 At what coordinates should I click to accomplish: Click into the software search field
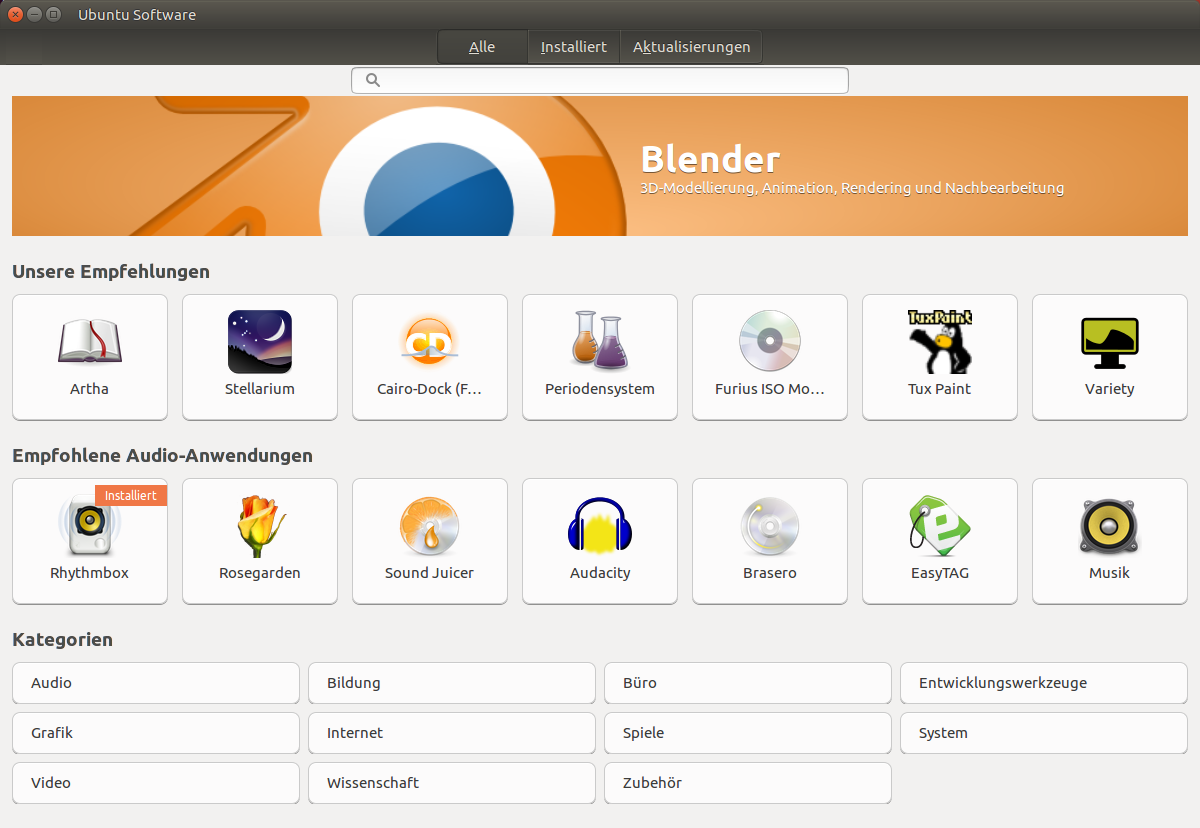click(x=600, y=80)
